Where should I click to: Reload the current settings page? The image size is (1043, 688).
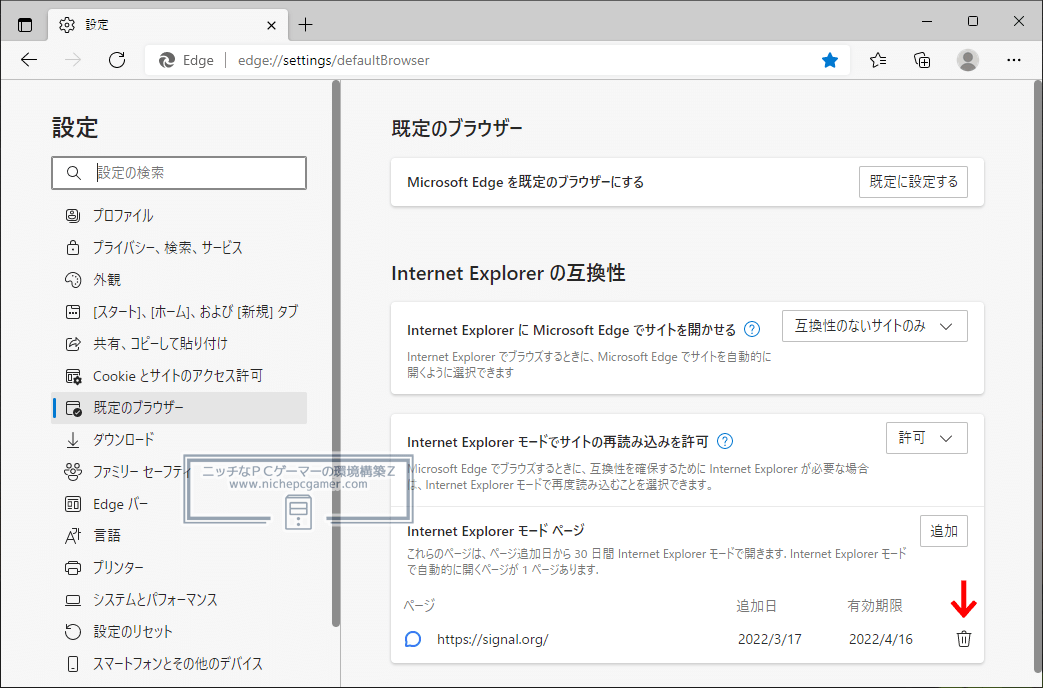click(117, 60)
